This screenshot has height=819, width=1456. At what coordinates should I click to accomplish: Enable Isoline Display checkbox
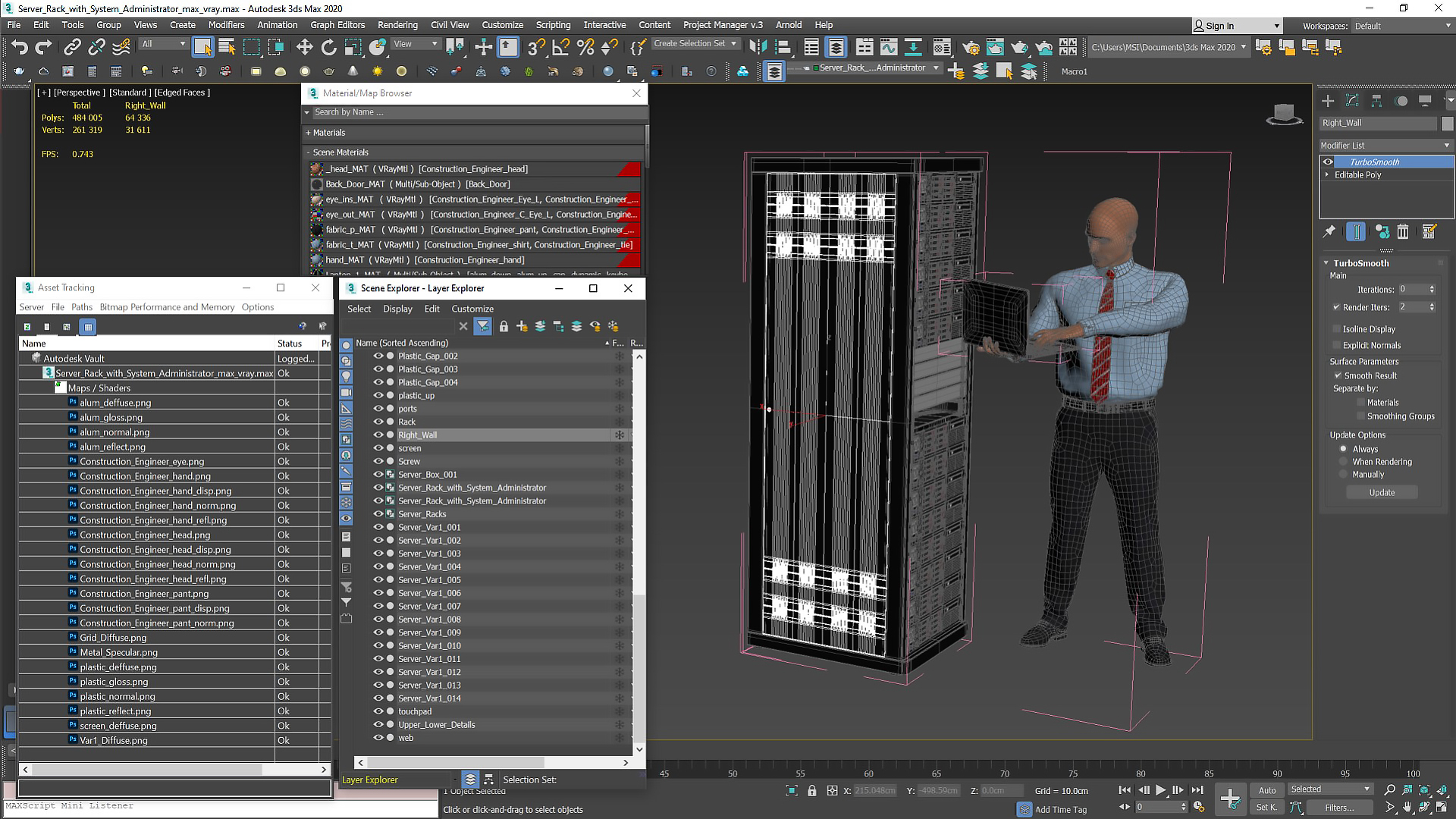click(1337, 329)
